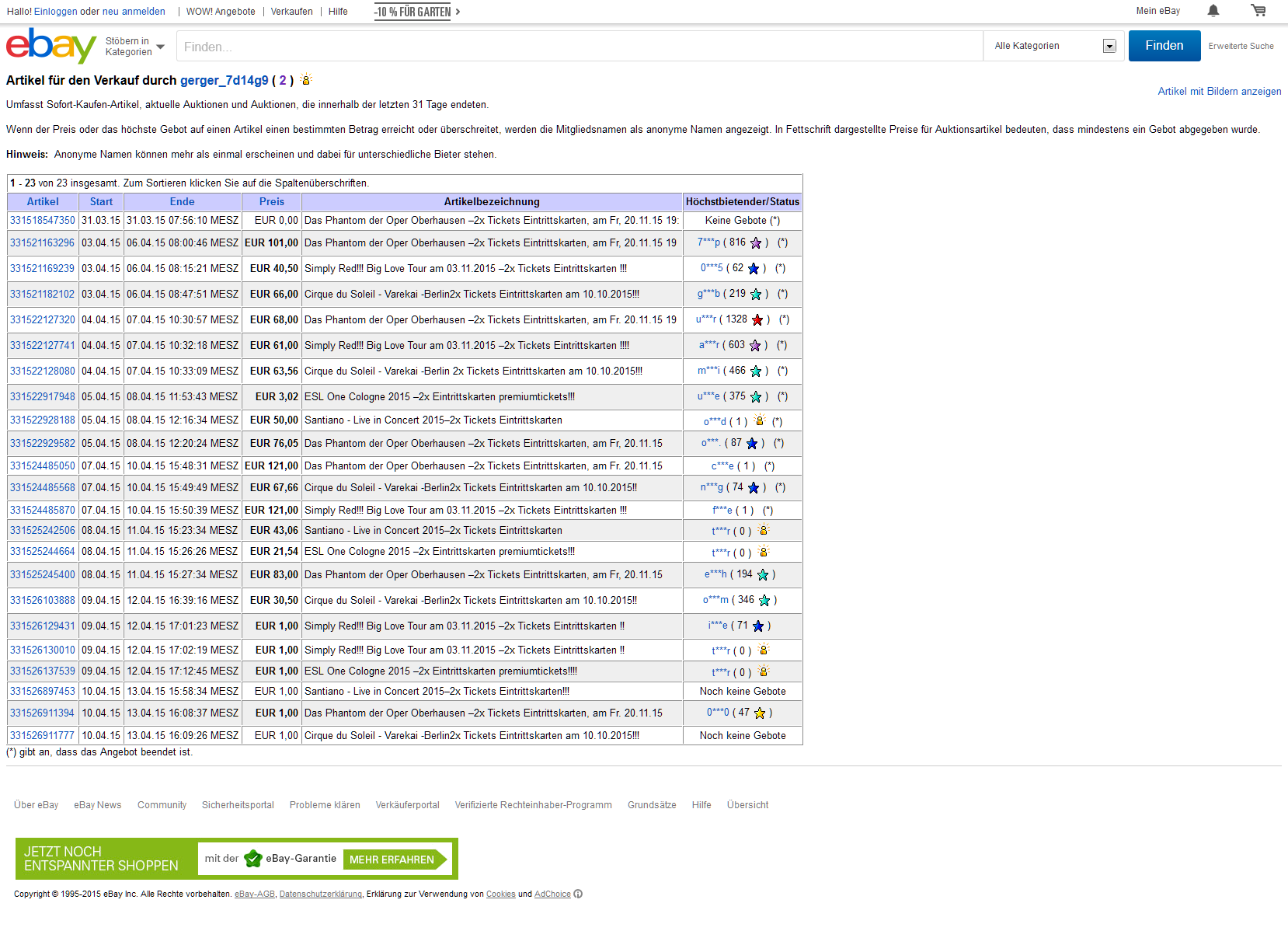Viewport: 1288px width, 938px height.
Task: Open item 331521163296
Action: [x=43, y=243]
